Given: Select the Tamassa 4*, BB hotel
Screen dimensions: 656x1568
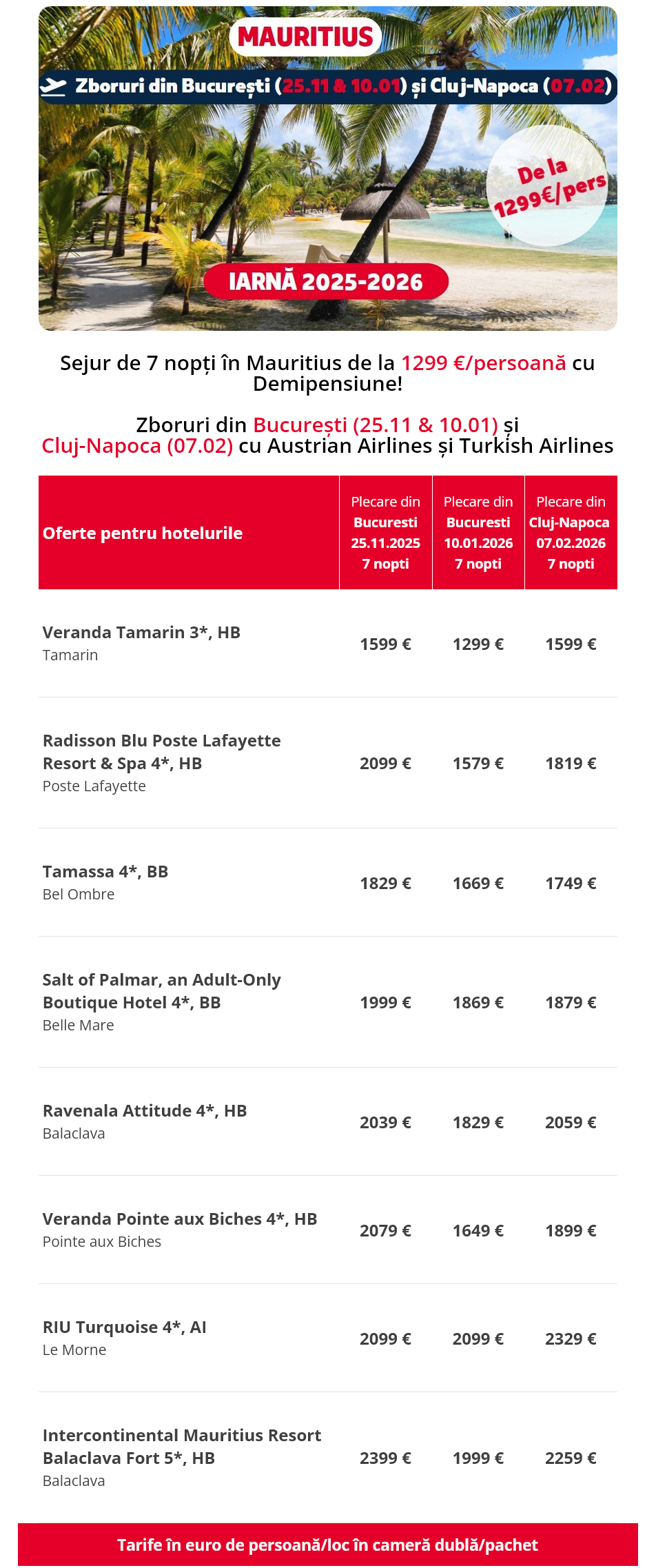Looking at the screenshot, I should click(x=105, y=872).
